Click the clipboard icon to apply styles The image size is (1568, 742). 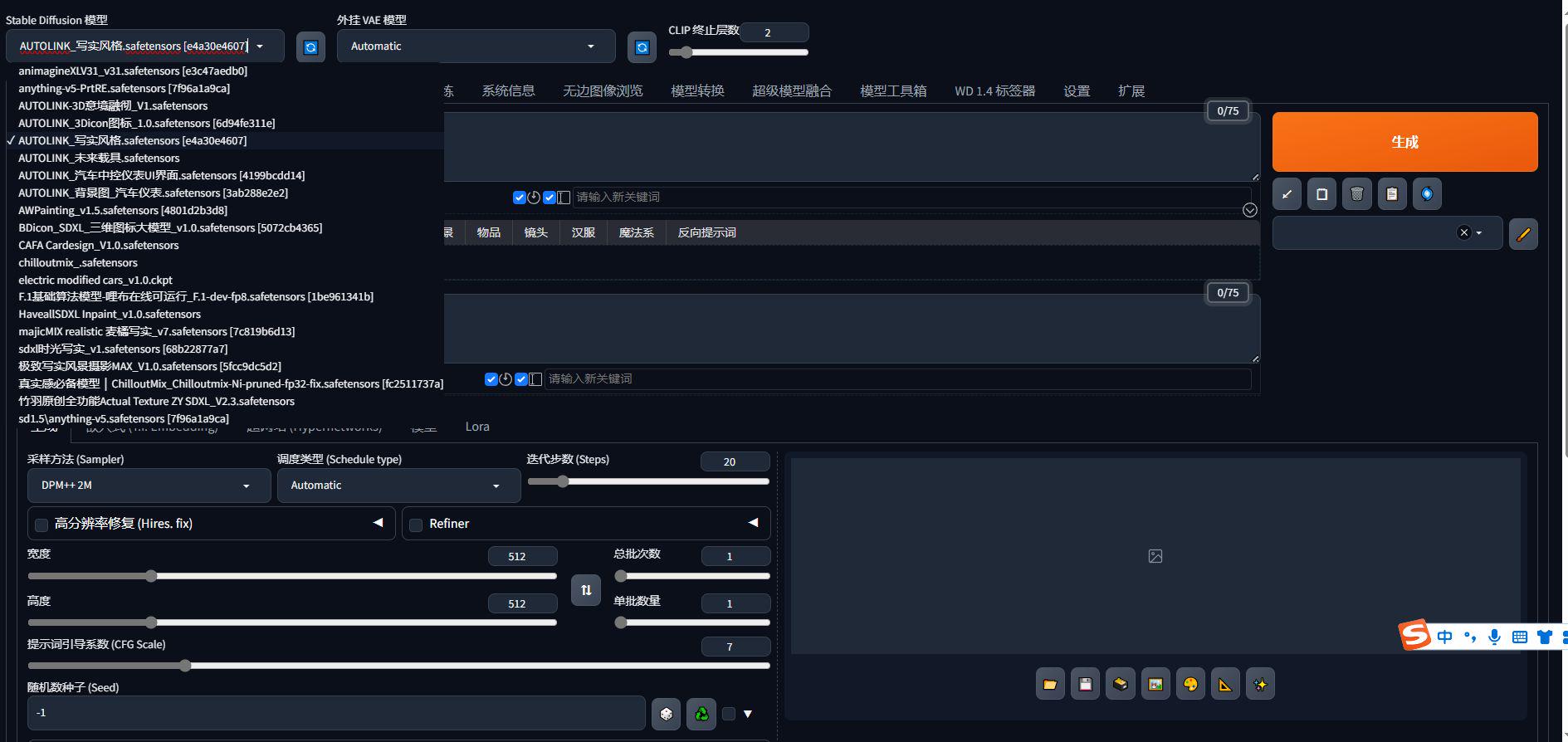point(1392,194)
